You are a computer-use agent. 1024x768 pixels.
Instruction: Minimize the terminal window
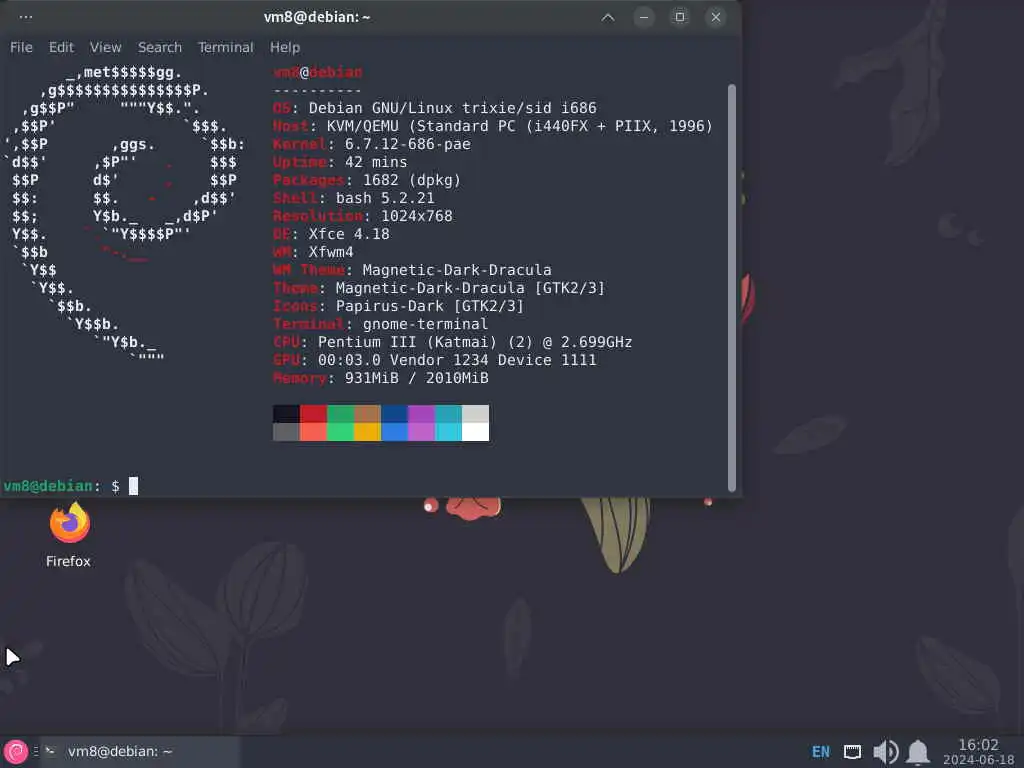pyautogui.click(x=643, y=17)
